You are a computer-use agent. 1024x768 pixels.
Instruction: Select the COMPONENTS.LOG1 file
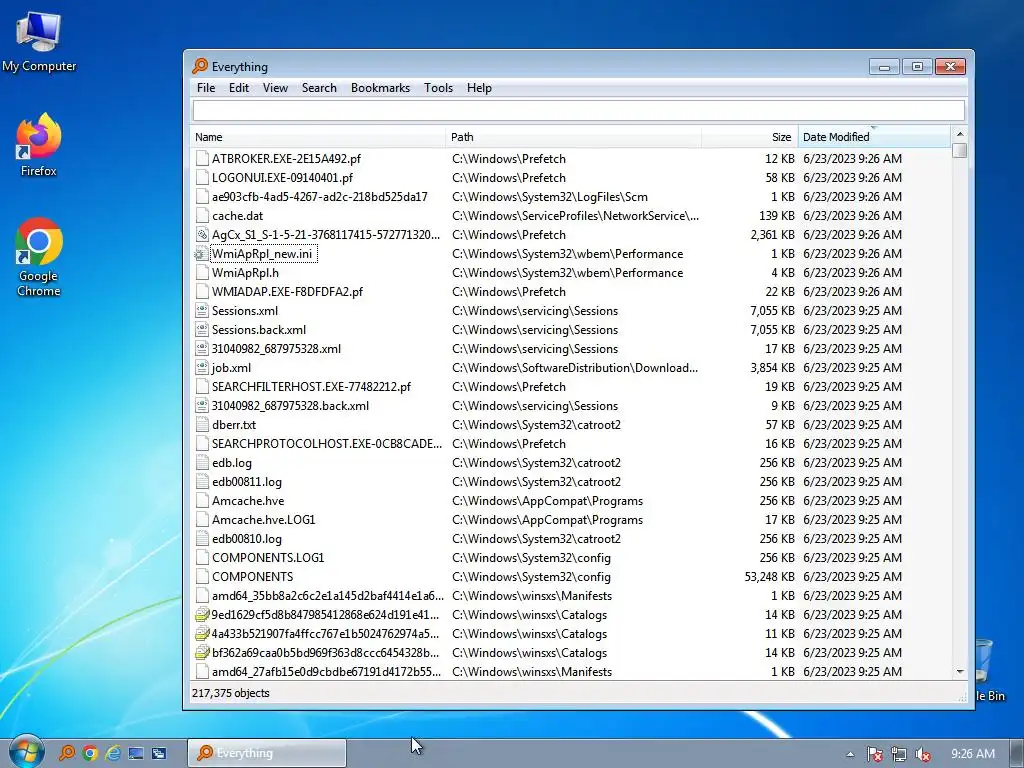coord(268,558)
